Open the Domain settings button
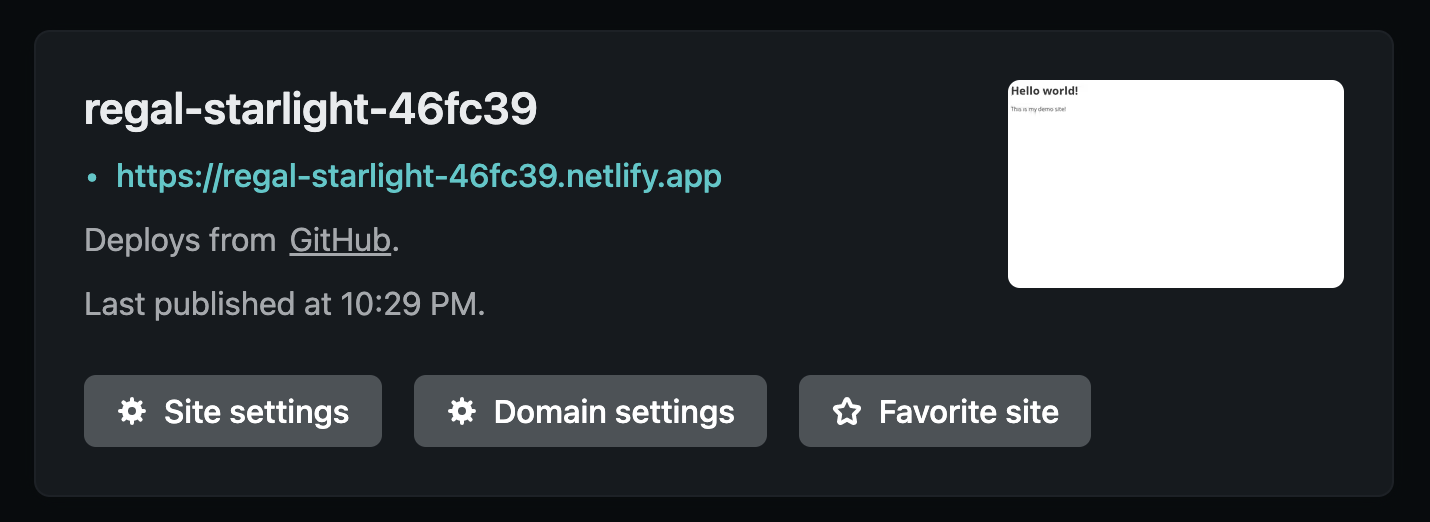1430x522 pixels. (x=590, y=411)
